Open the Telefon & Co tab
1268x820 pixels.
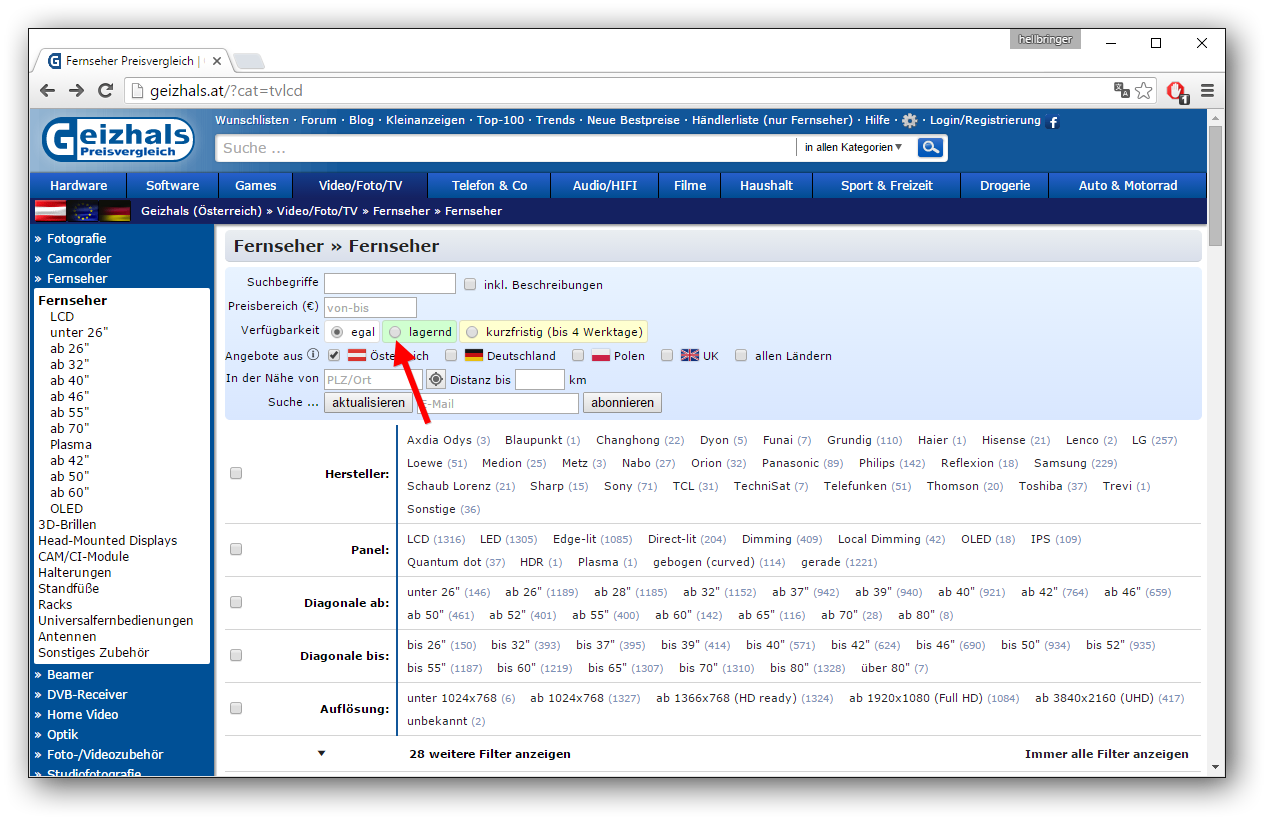point(489,185)
